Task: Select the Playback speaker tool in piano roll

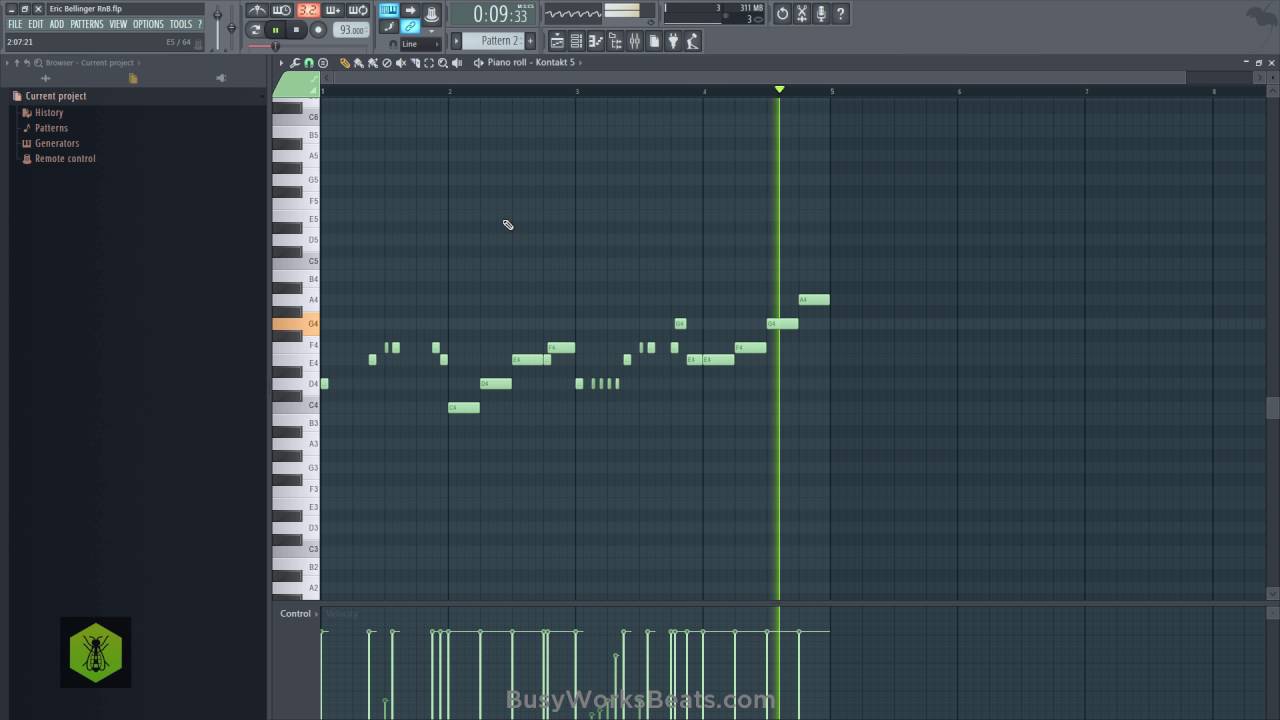Action: [457, 62]
